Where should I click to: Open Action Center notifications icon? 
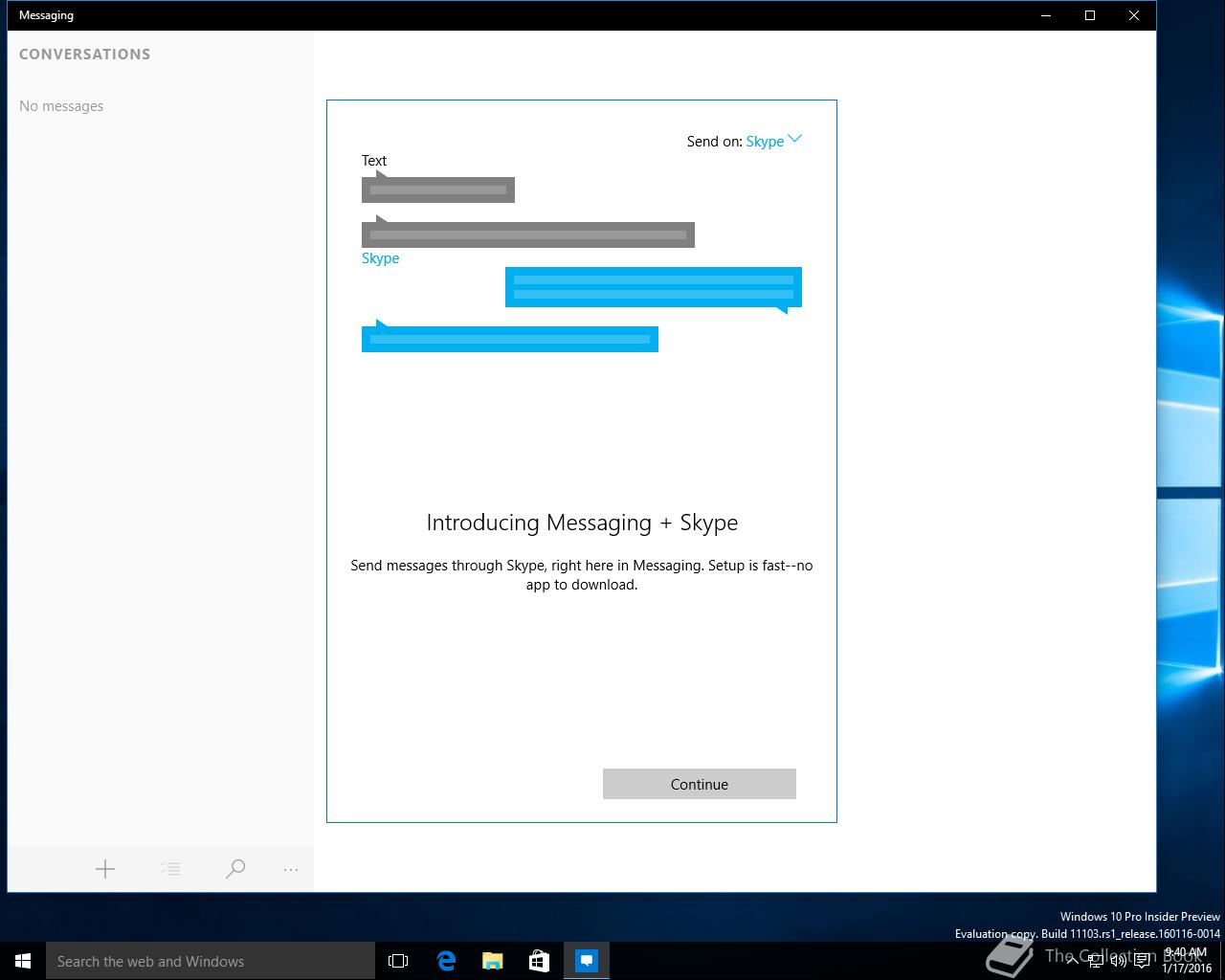coord(1142,961)
